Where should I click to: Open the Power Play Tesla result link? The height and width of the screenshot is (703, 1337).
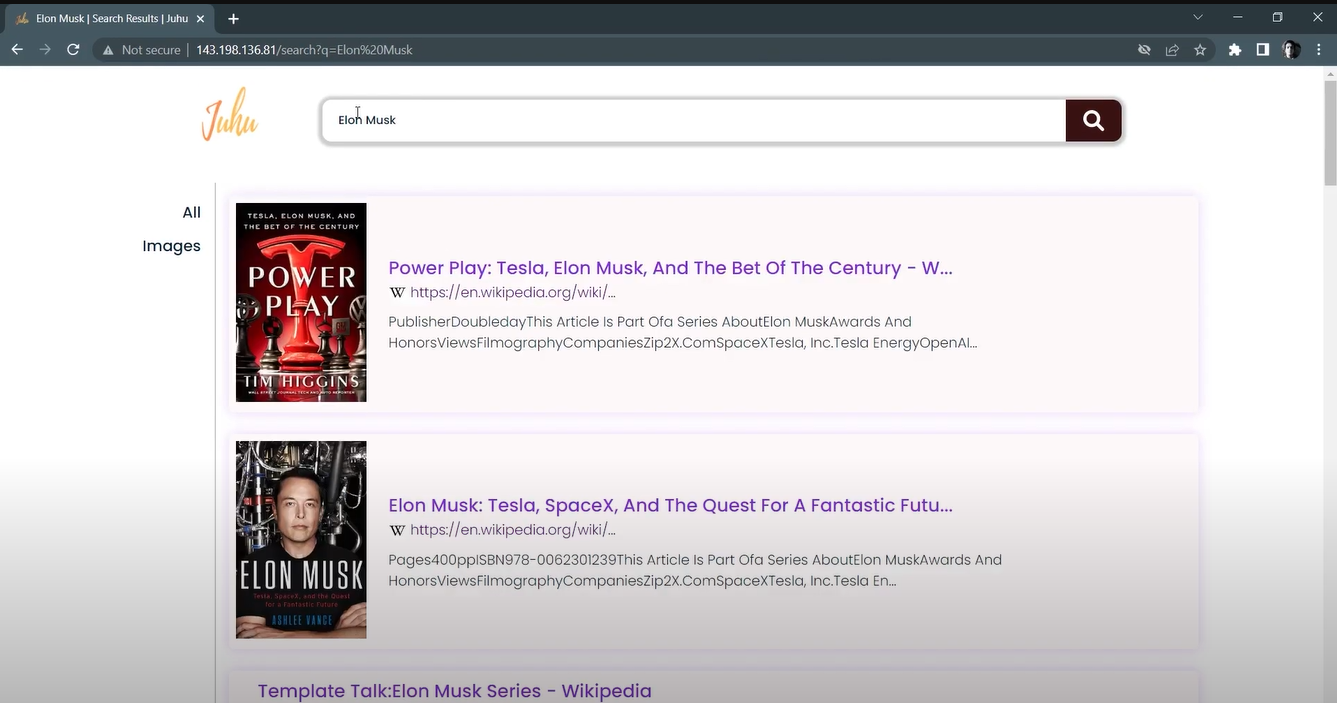(669, 268)
